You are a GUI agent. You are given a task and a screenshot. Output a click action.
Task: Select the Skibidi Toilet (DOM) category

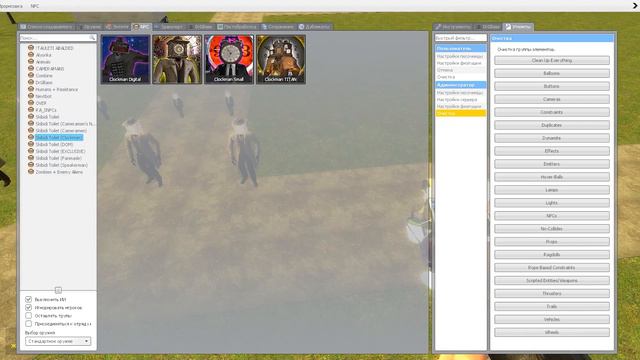click(54, 144)
